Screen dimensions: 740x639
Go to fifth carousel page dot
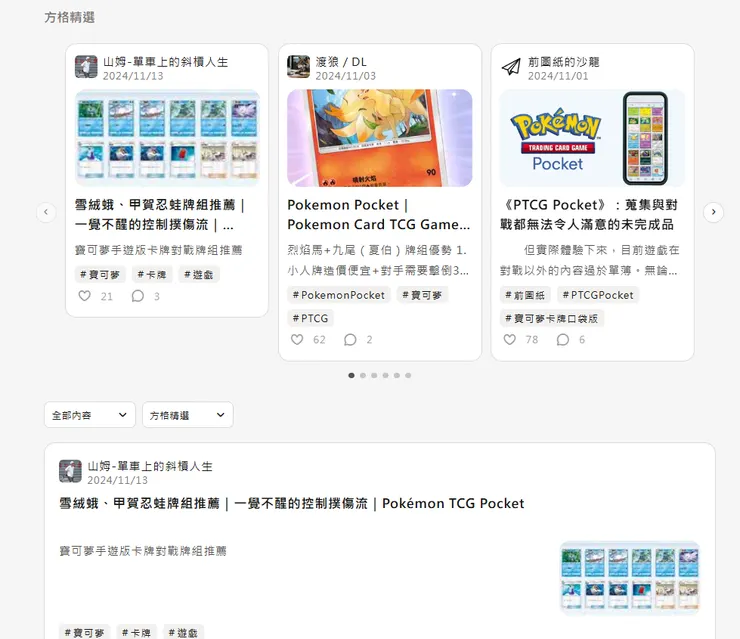[396, 375]
